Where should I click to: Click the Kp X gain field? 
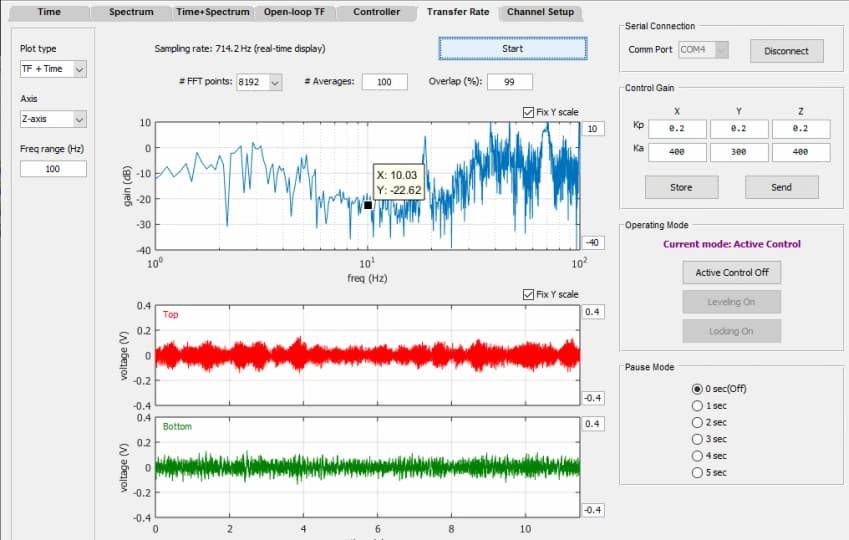coord(677,129)
